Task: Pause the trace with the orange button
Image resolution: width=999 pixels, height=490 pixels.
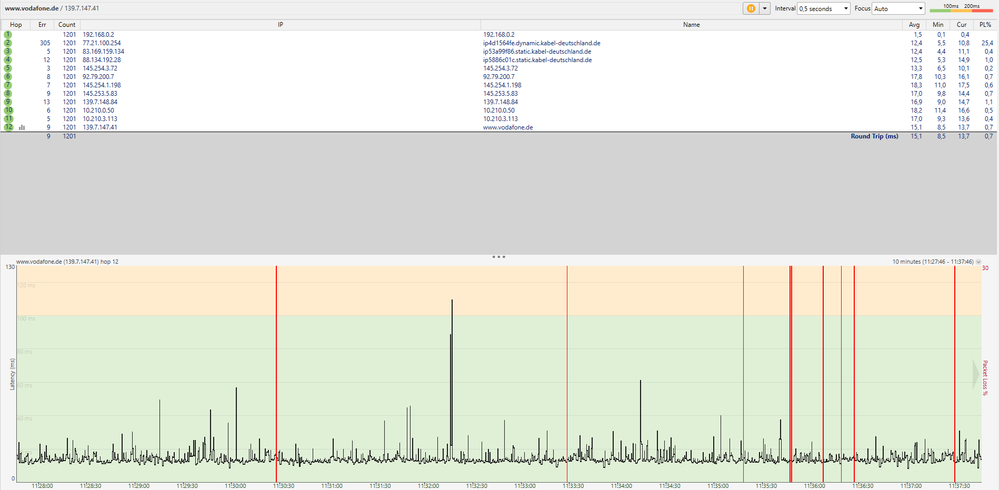Action: [750, 8]
